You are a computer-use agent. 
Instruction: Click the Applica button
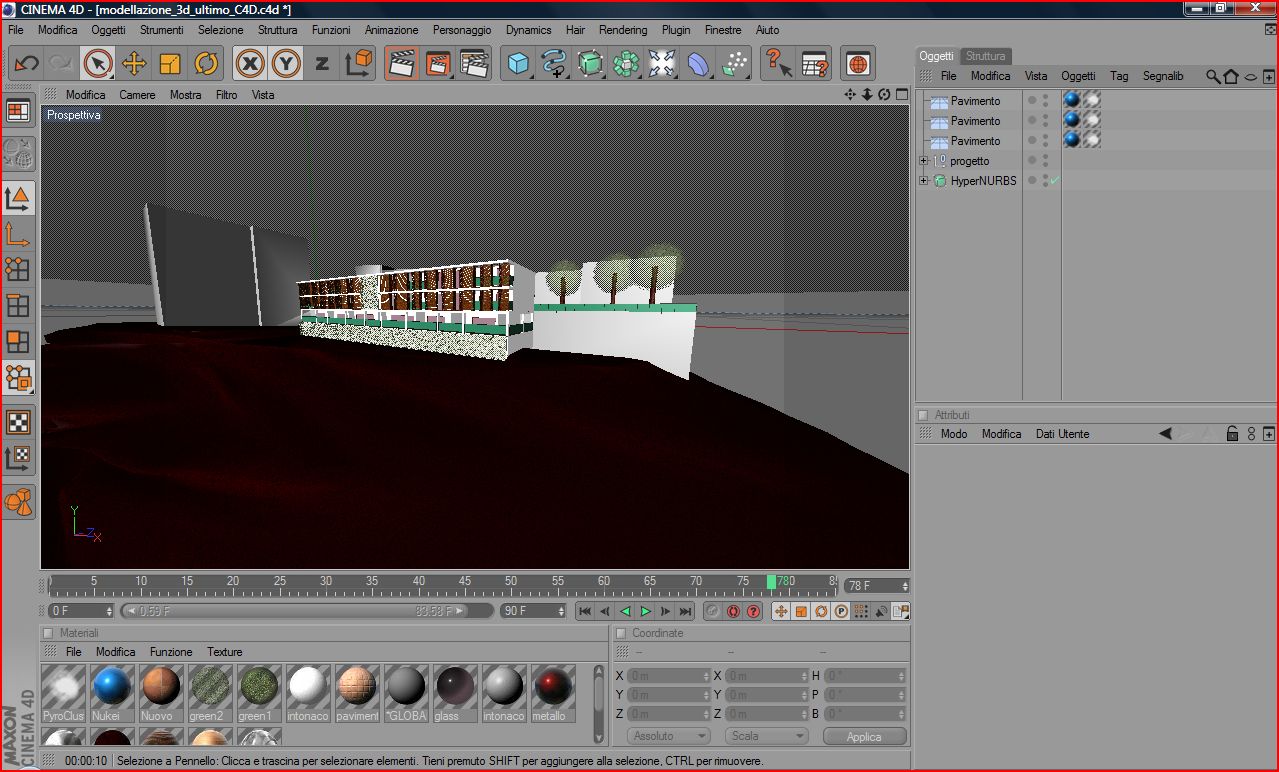(x=864, y=736)
